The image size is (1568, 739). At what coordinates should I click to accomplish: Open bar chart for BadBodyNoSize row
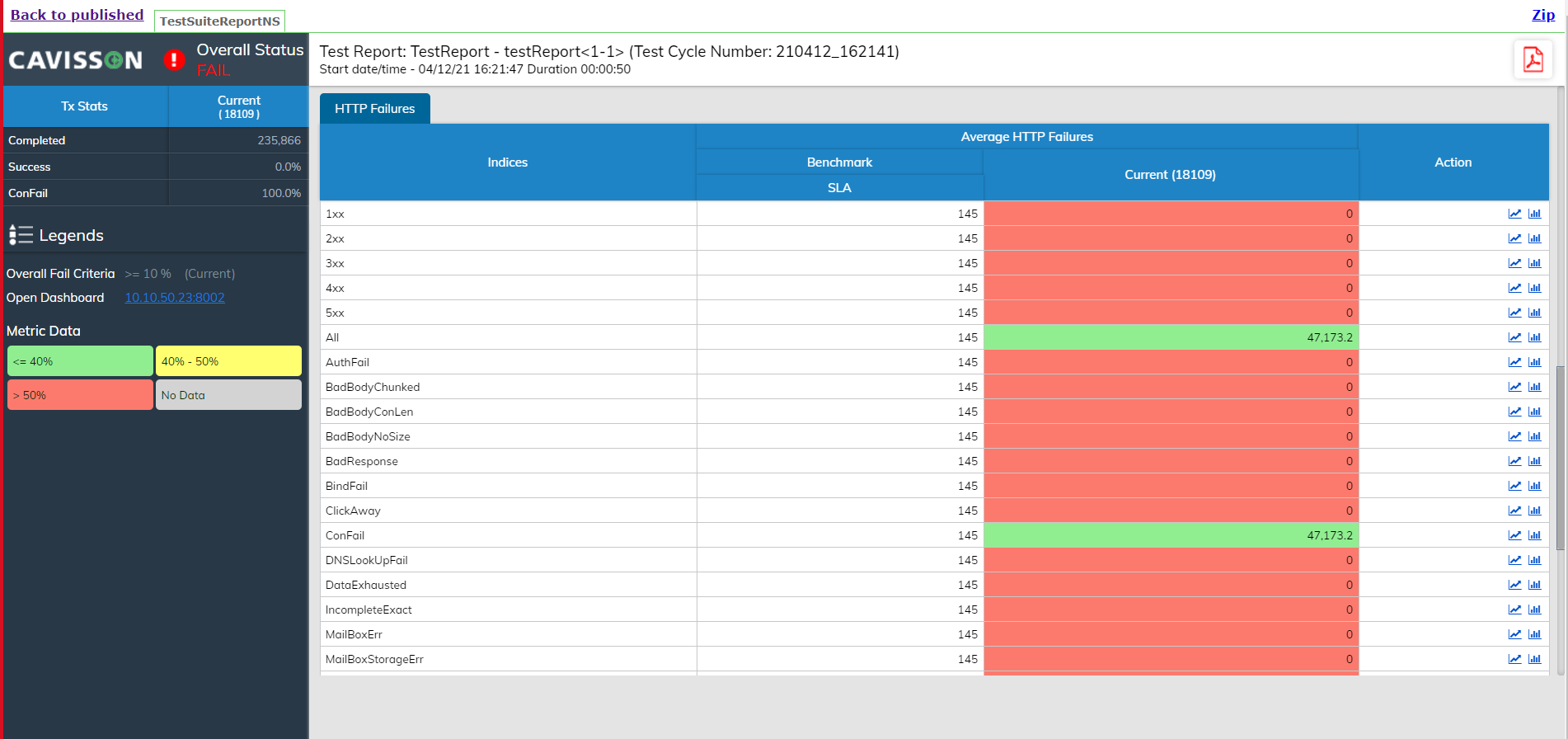[1534, 436]
